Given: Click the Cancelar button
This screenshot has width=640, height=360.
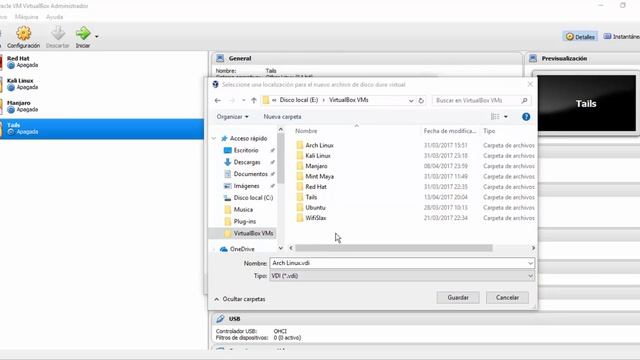Looking at the screenshot, I should [507, 298].
